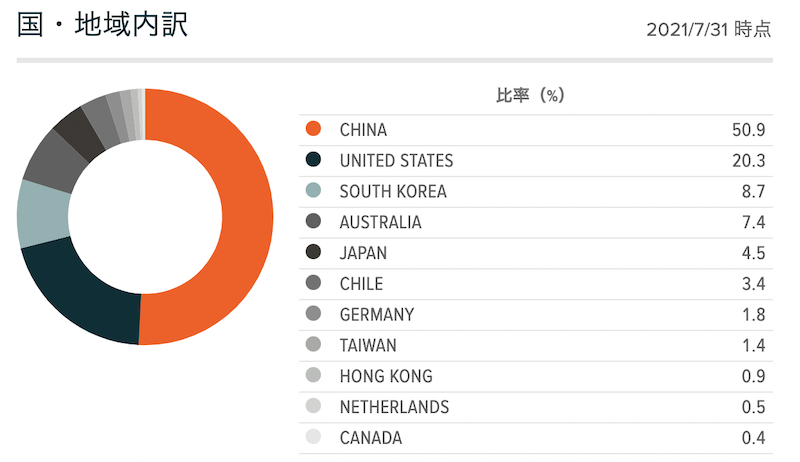Screen dimensions: 800x462
Task: Click the gray Australia legend dot
Action: [313, 221]
